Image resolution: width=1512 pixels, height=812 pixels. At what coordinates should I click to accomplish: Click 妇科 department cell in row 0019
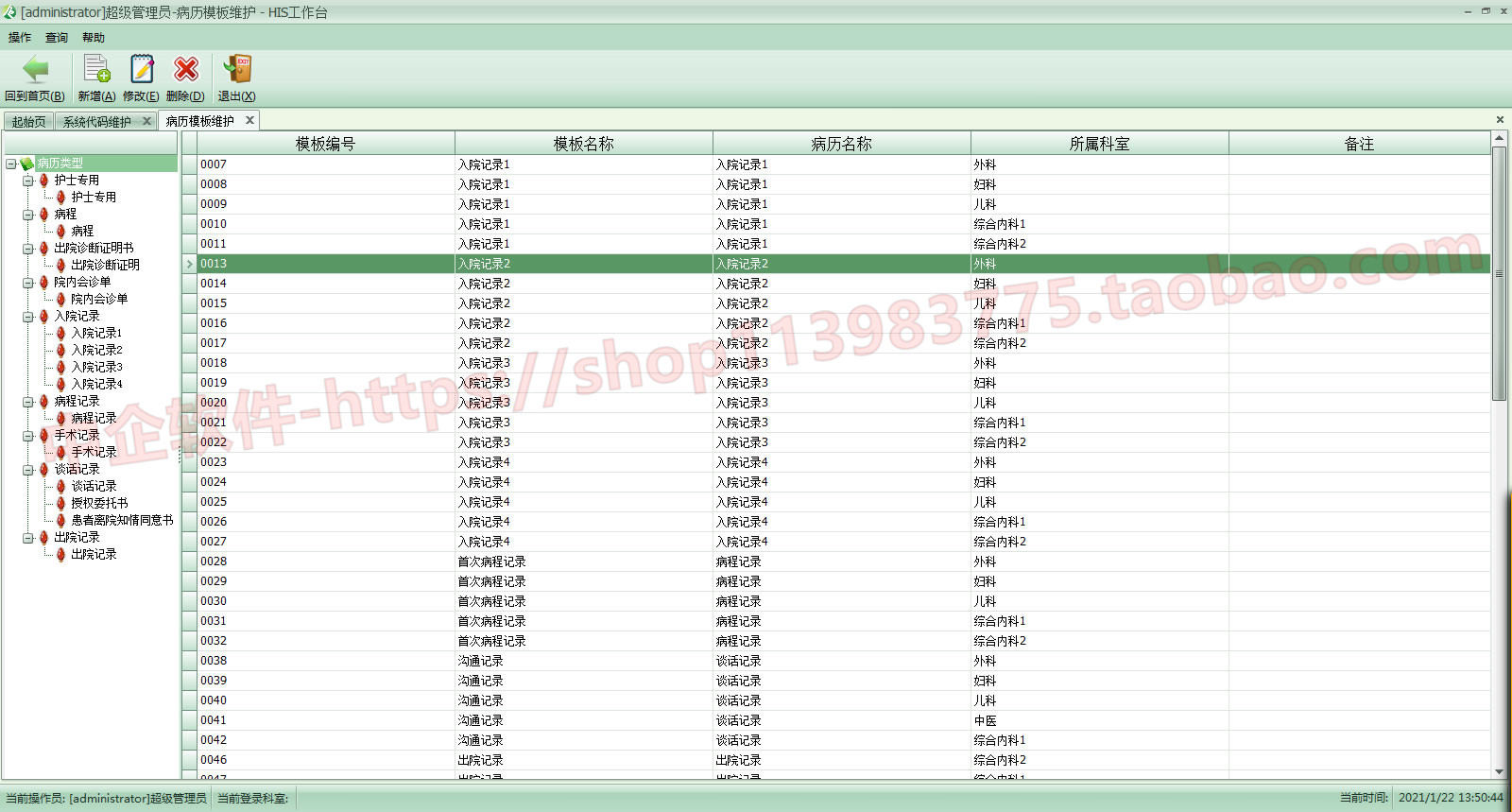pos(1100,383)
